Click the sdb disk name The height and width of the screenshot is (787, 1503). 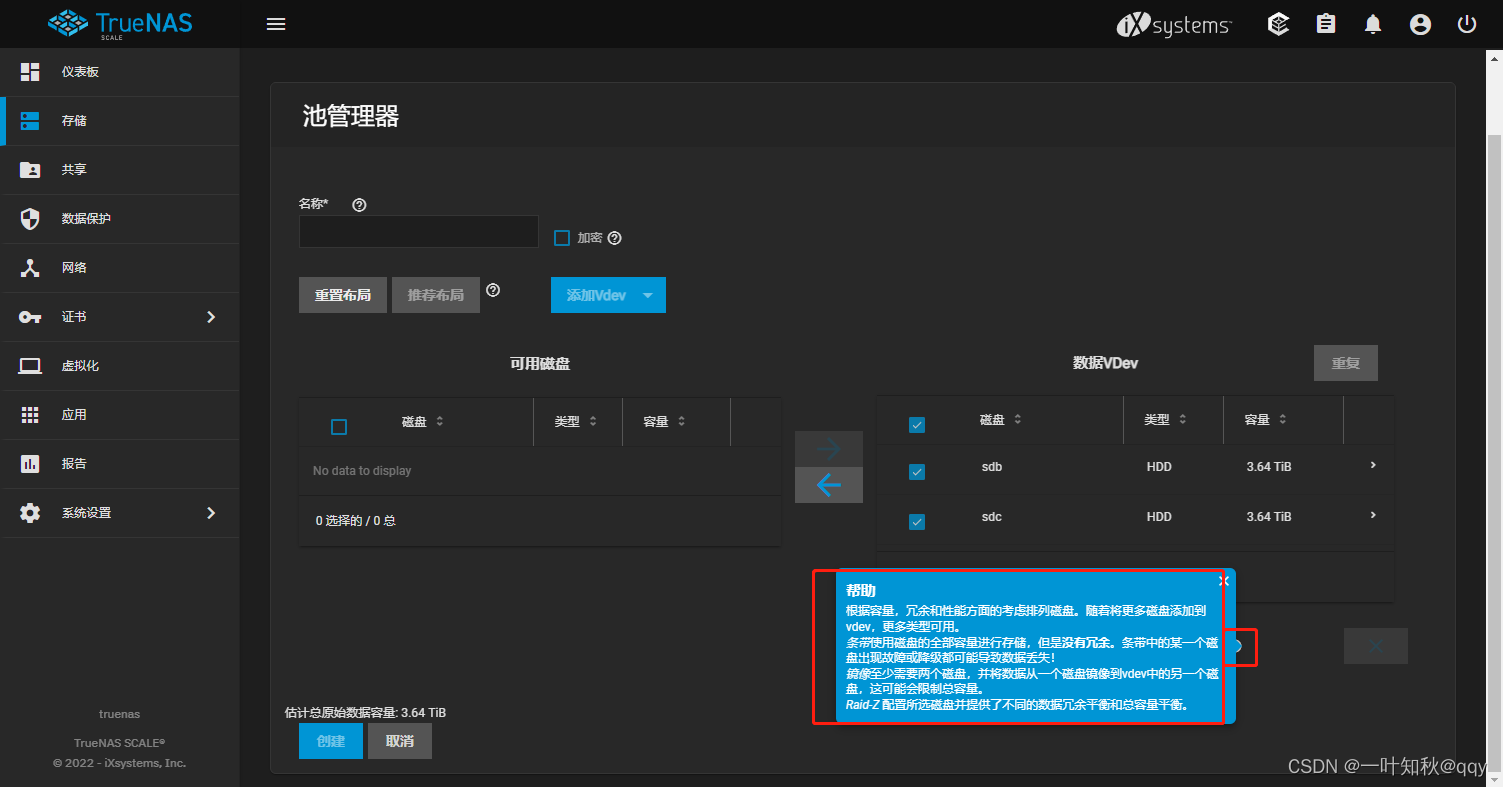coord(992,467)
